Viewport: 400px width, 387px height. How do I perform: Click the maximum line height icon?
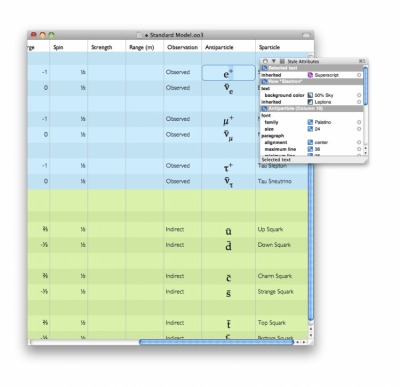310,149
